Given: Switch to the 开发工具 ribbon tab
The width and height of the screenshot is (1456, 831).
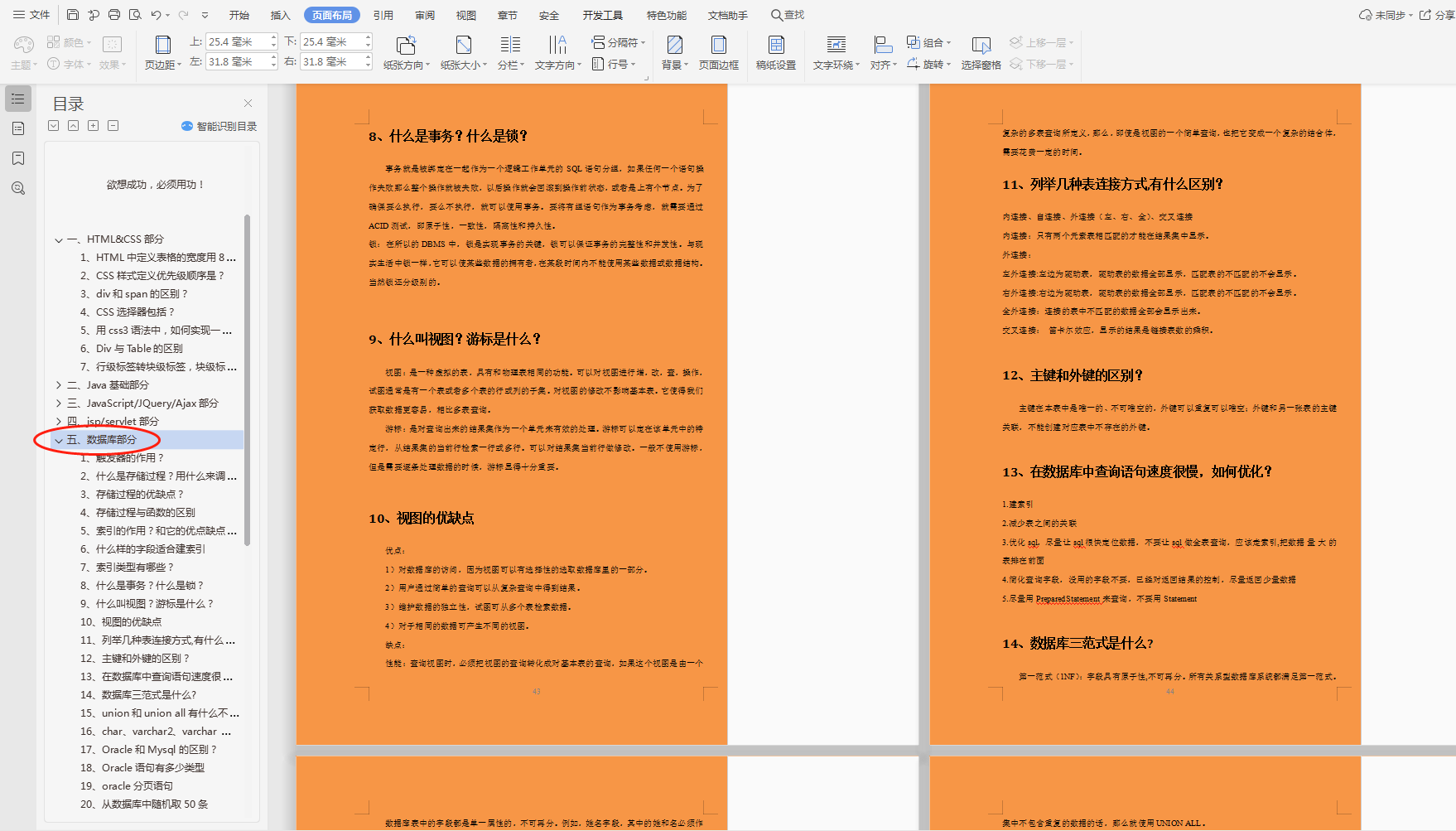Looking at the screenshot, I should click(603, 15).
